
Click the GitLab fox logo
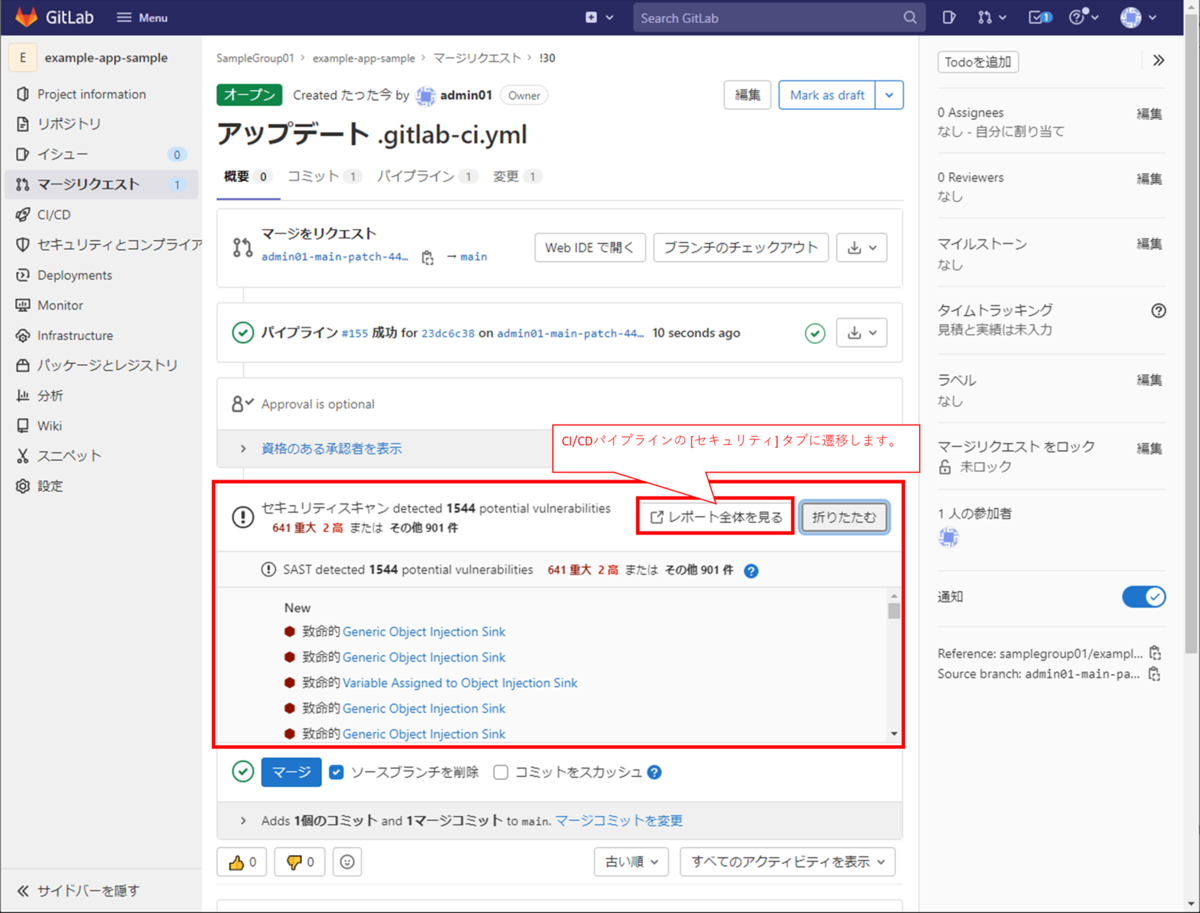[25, 17]
